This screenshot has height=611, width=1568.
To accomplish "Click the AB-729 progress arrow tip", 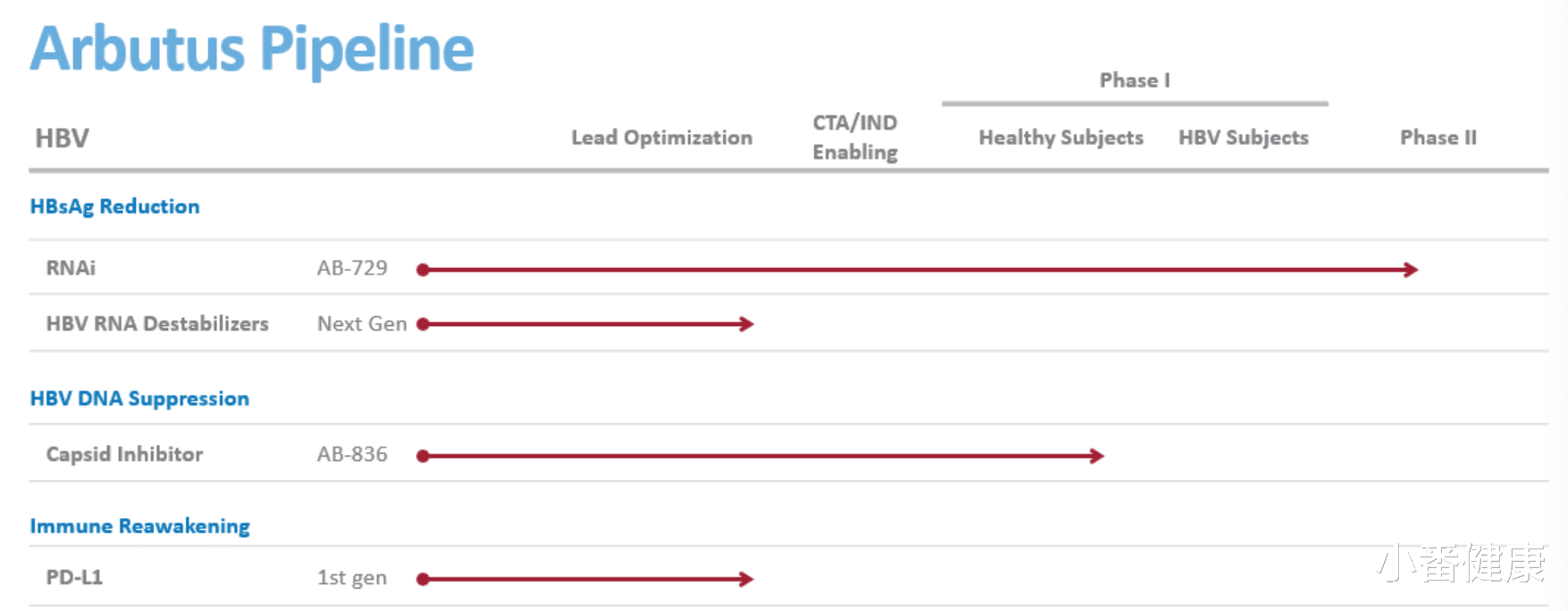I will (1411, 270).
